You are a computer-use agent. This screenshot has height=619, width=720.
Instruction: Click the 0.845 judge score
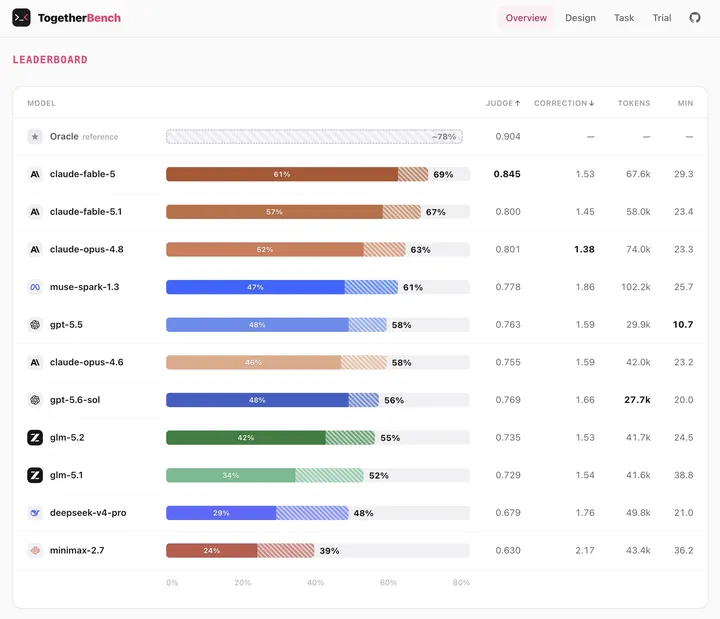point(507,174)
